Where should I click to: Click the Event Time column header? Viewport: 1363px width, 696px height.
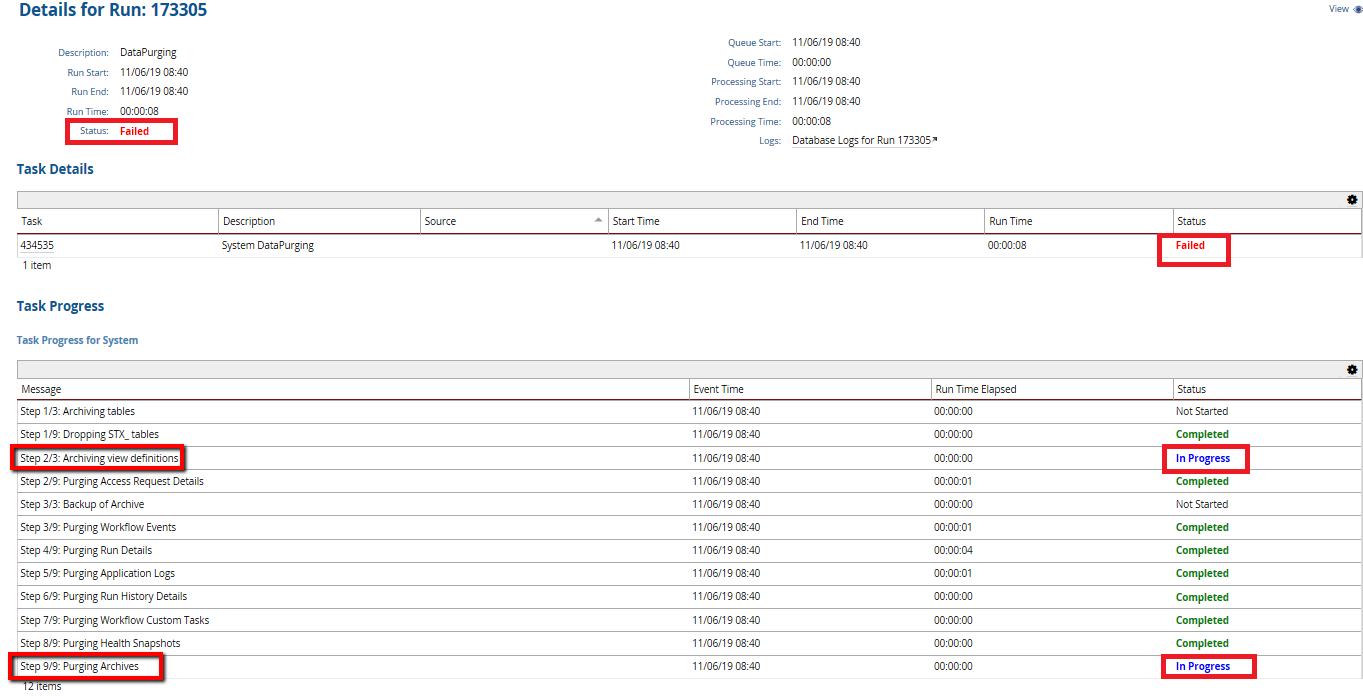(718, 389)
